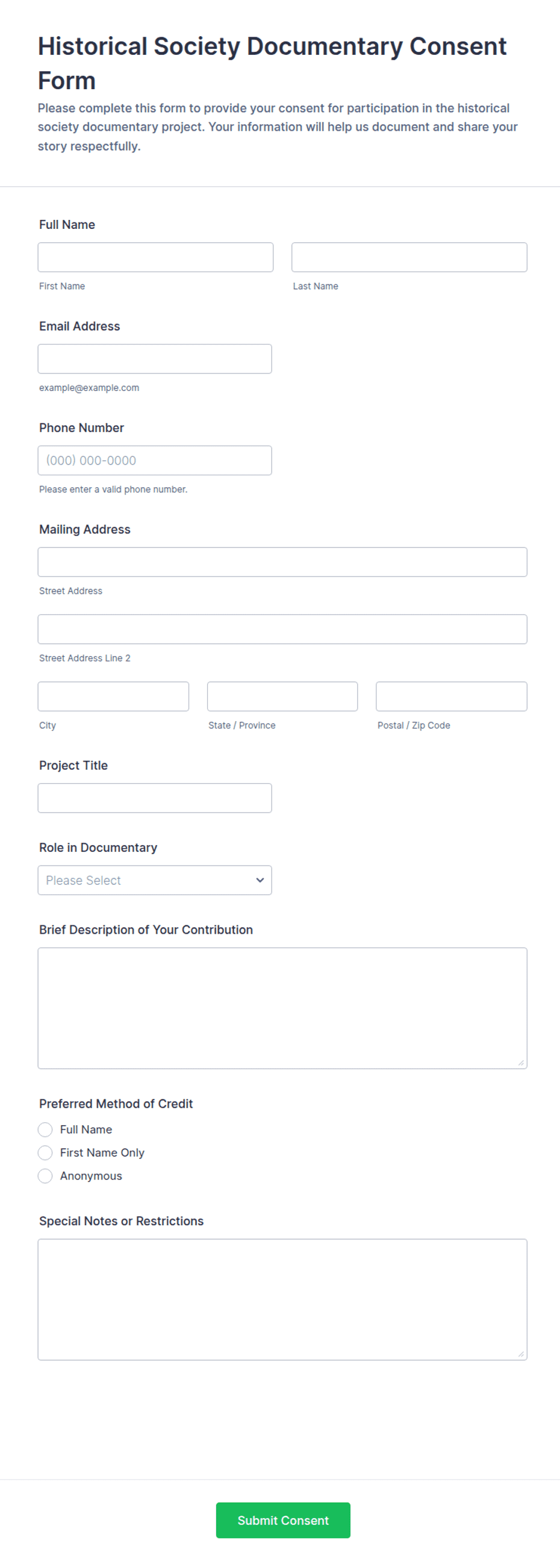Click the Postal / Zip Code field
This screenshot has width=560, height=1568.
[452, 696]
